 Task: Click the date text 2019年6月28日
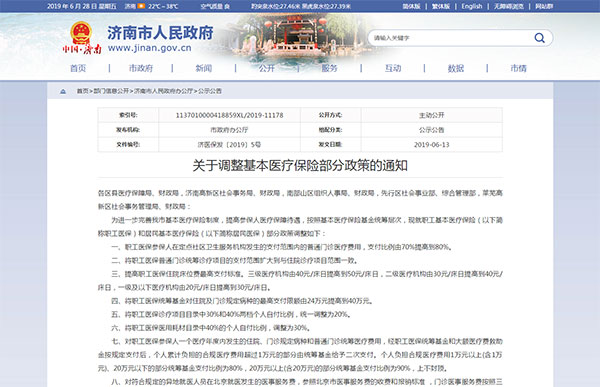(72, 6)
